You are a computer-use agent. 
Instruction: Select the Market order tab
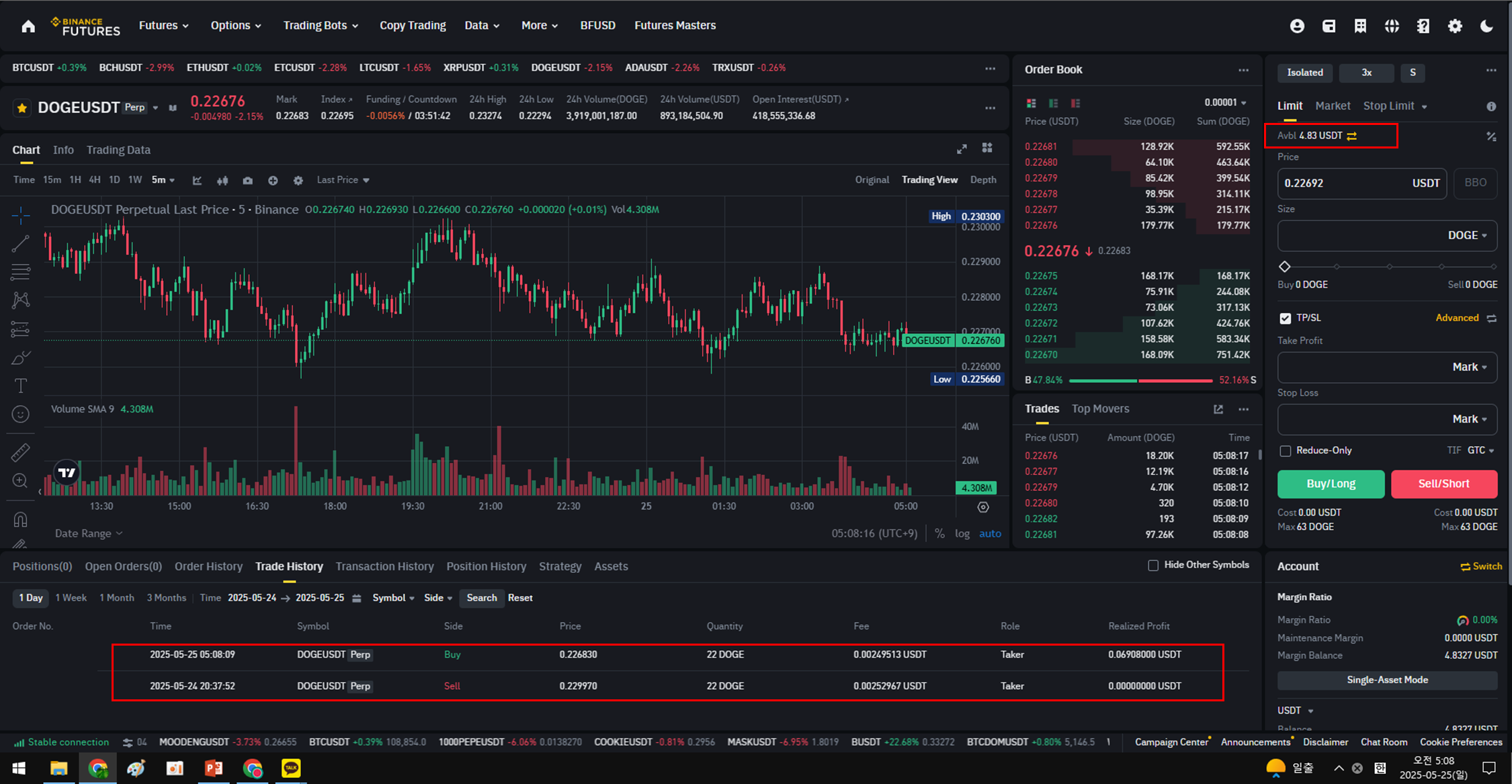[x=1333, y=106]
